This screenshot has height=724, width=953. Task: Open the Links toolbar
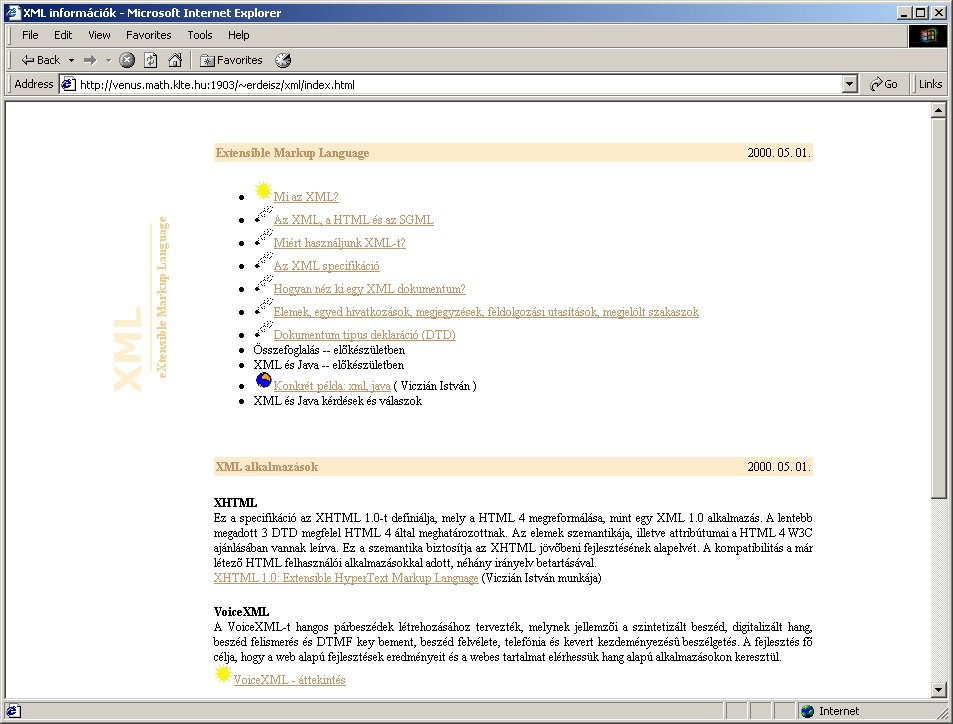[x=930, y=84]
